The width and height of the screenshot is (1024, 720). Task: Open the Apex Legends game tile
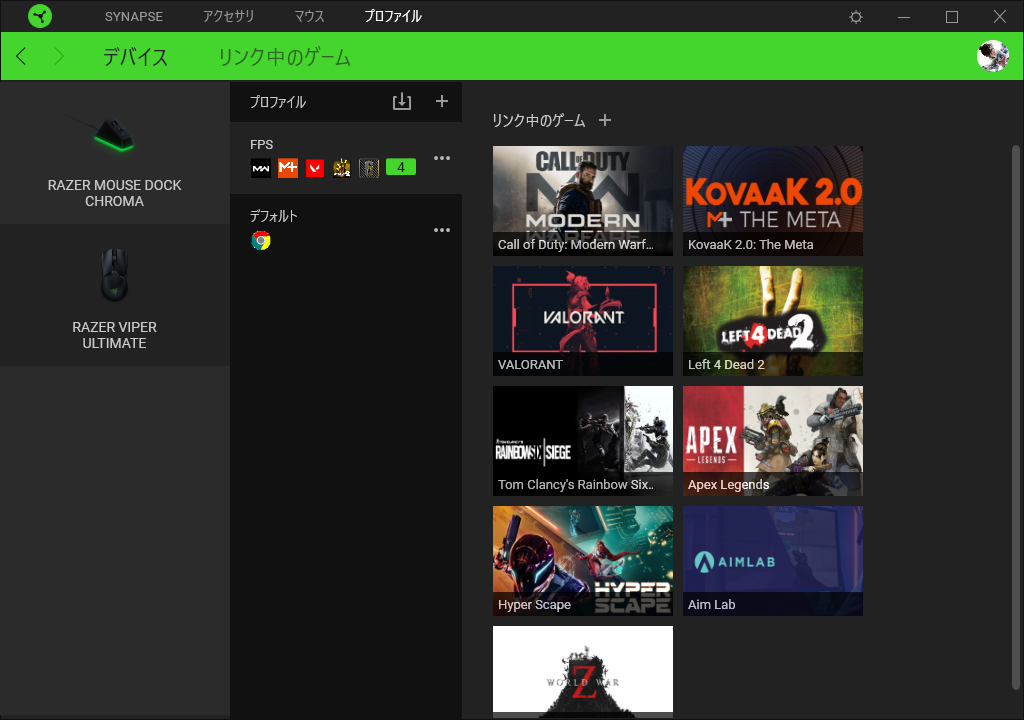773,441
